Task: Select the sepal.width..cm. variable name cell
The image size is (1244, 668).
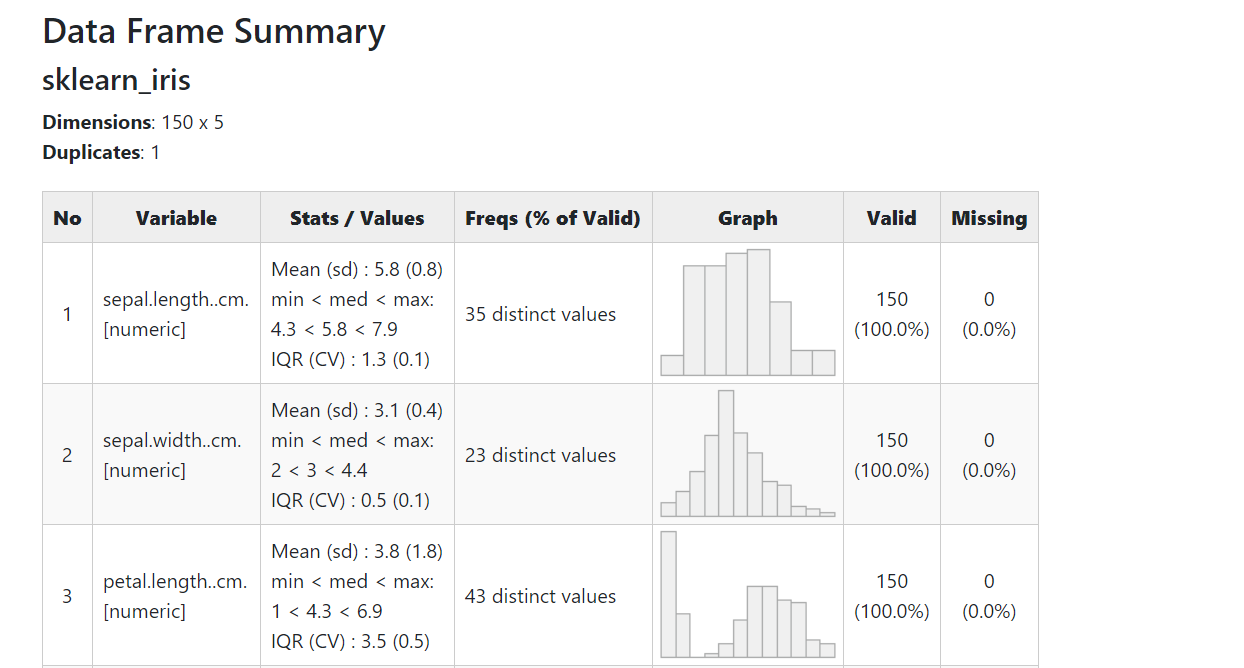Action: [172, 440]
